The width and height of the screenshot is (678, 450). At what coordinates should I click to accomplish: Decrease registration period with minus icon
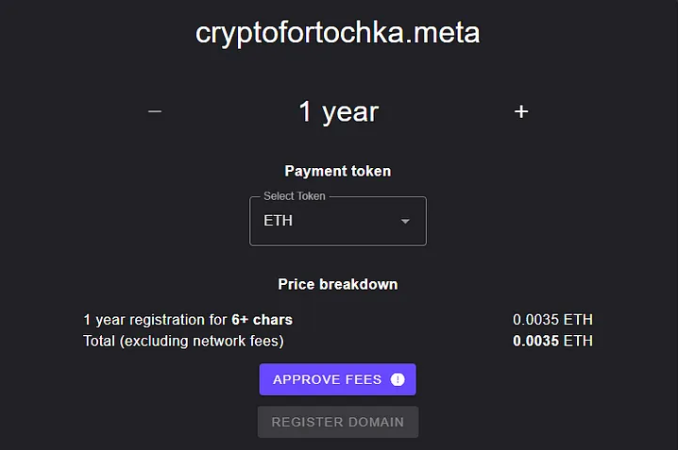click(x=154, y=112)
